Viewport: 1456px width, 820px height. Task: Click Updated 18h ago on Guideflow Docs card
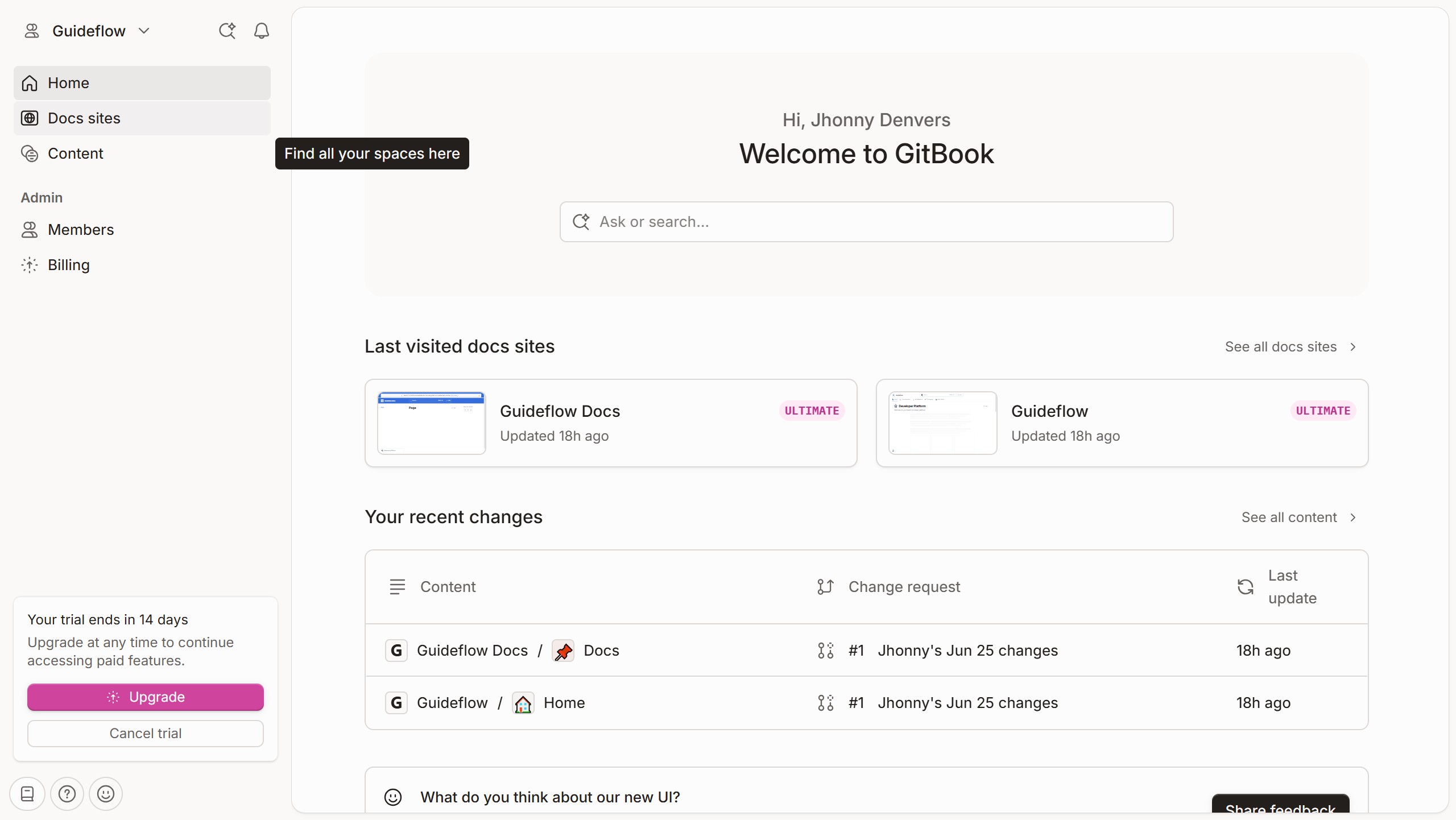click(554, 436)
